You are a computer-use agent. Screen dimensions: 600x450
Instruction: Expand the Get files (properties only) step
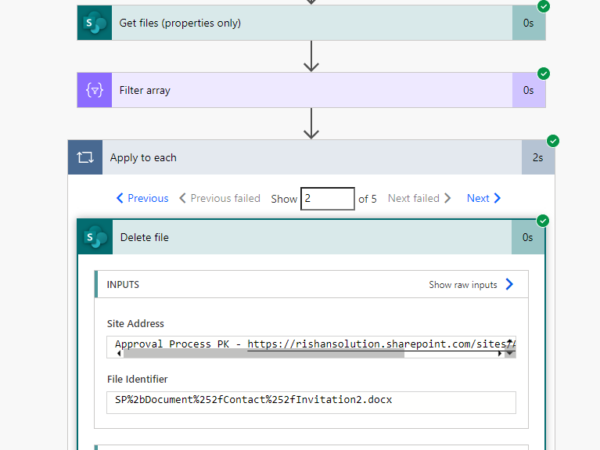(300, 23)
